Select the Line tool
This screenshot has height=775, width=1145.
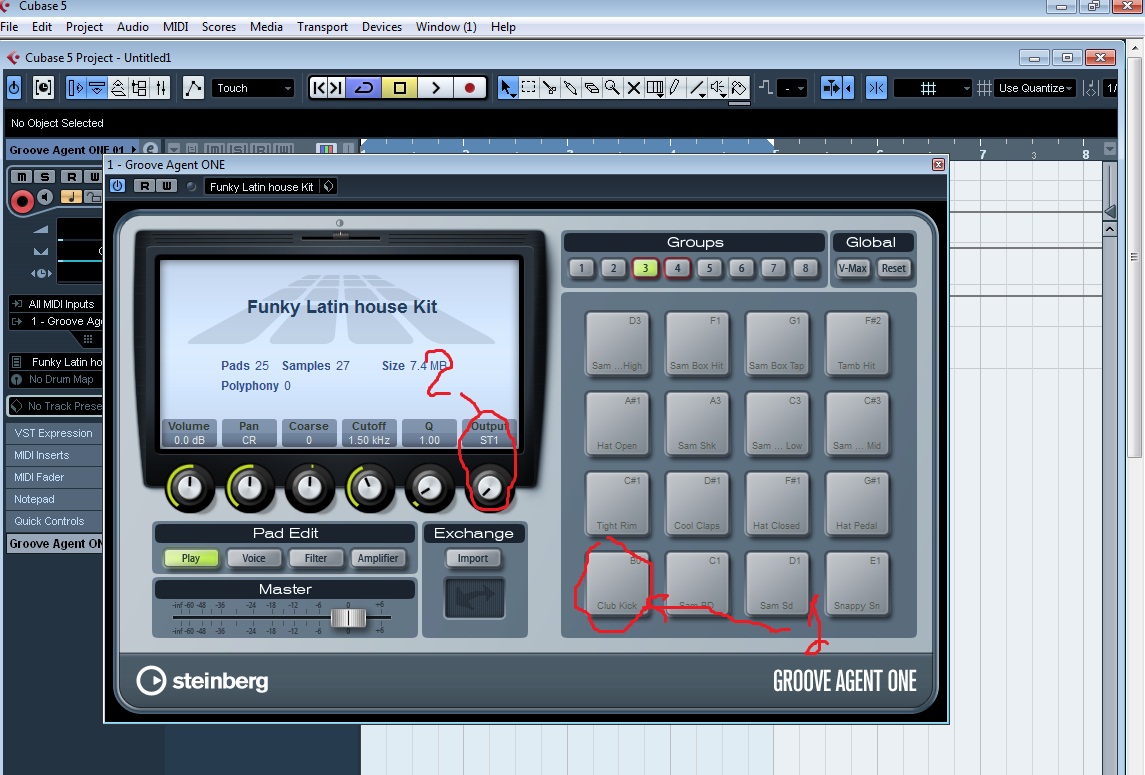pyautogui.click(x=697, y=88)
